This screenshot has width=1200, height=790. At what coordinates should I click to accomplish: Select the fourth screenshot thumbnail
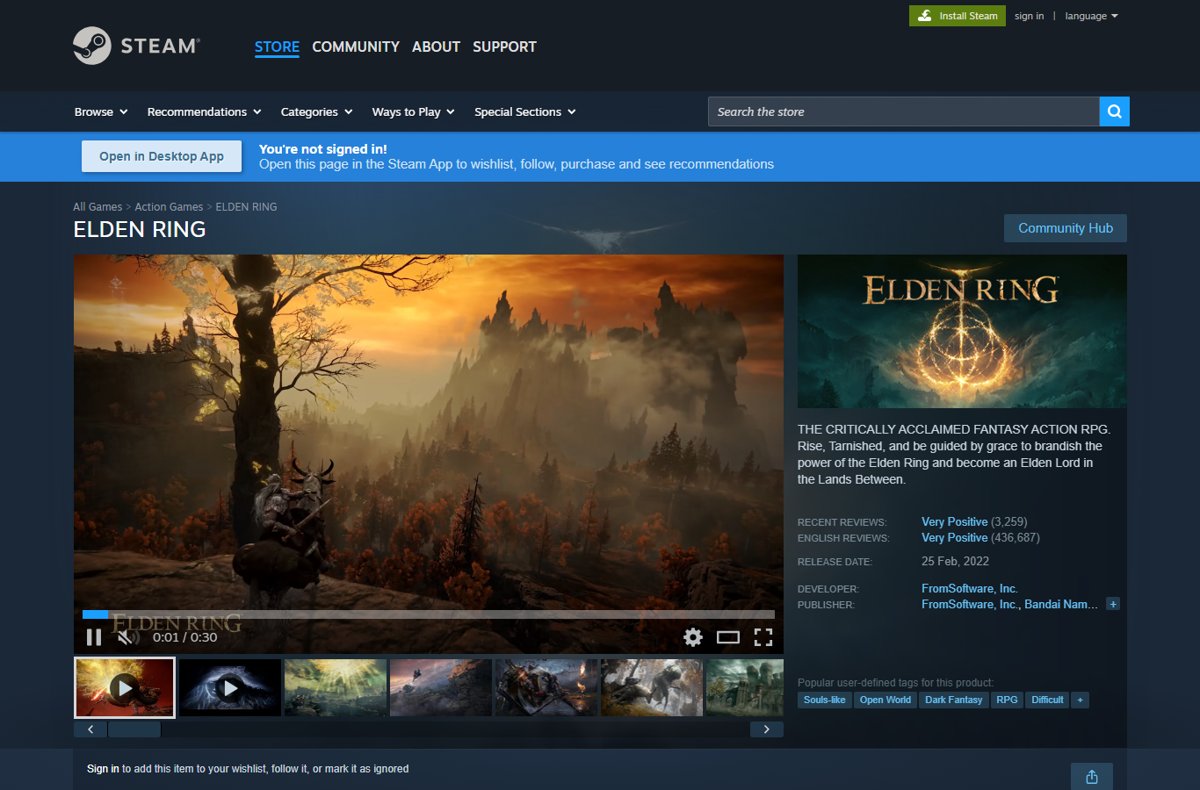click(x=441, y=687)
